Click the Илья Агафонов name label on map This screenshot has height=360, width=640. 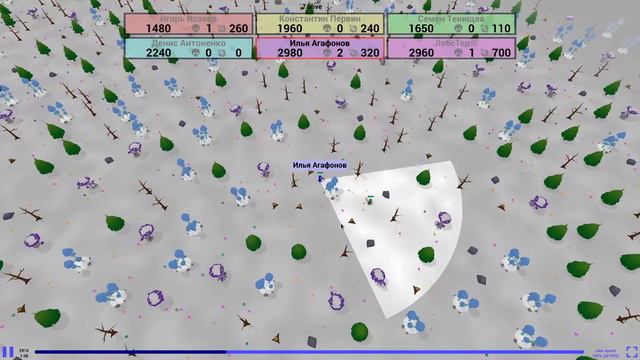click(x=320, y=165)
